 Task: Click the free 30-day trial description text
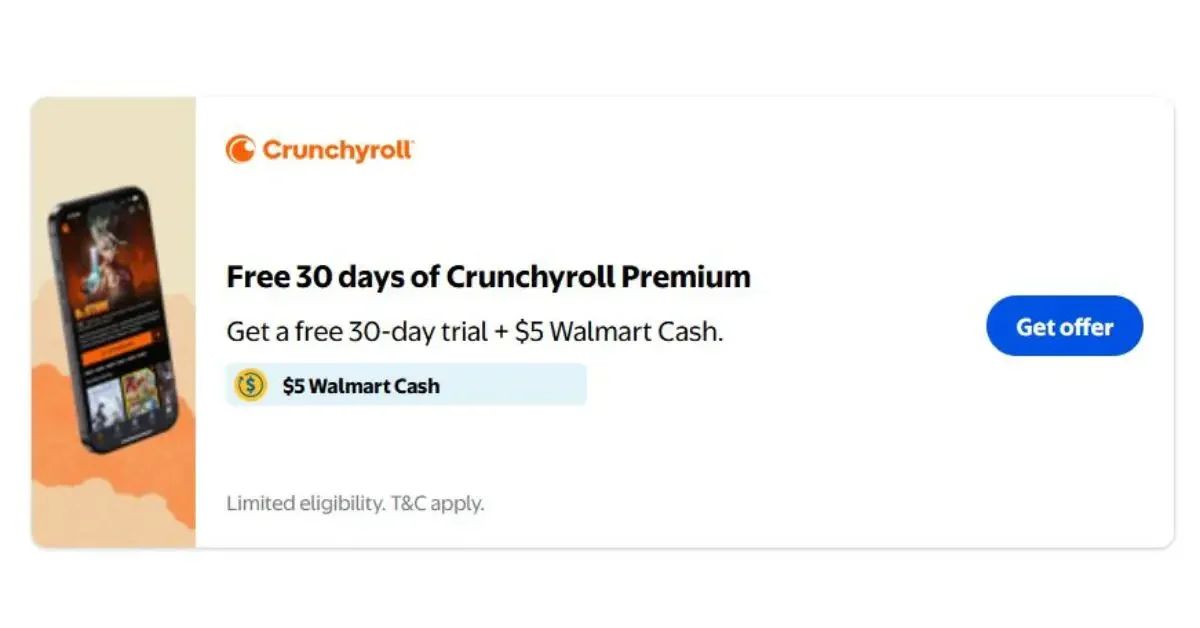[x=474, y=331]
